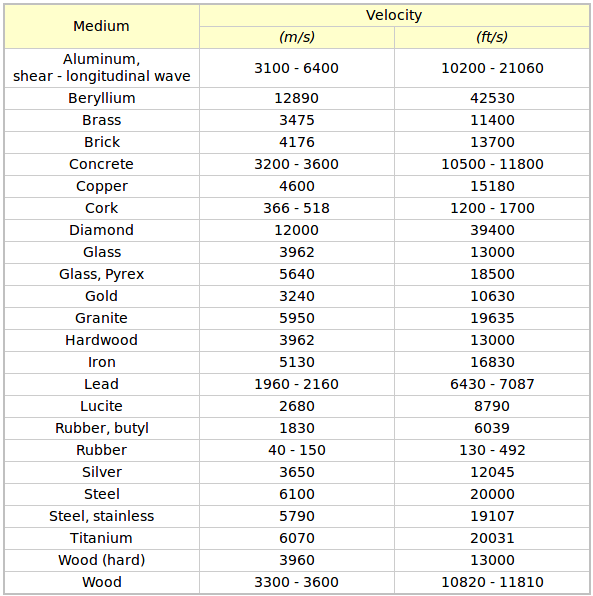Click the Gold m/s value 3240
593x596 pixels.
pyautogui.click(x=297, y=296)
